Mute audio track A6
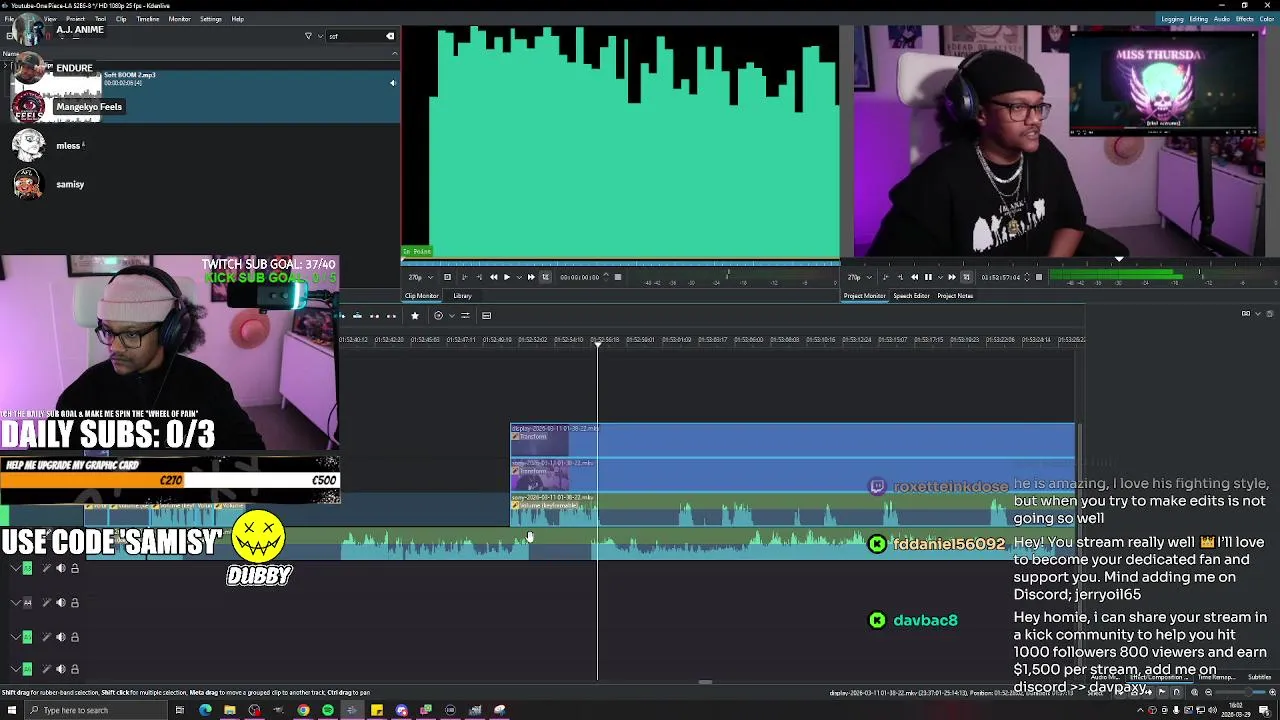This screenshot has height=720, width=1280. (60, 668)
